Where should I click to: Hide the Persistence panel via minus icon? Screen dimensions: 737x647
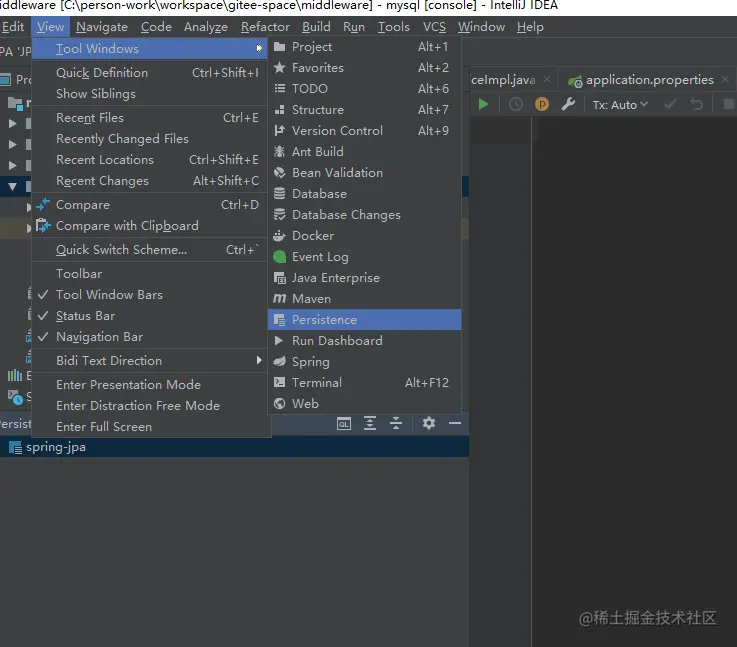point(455,423)
